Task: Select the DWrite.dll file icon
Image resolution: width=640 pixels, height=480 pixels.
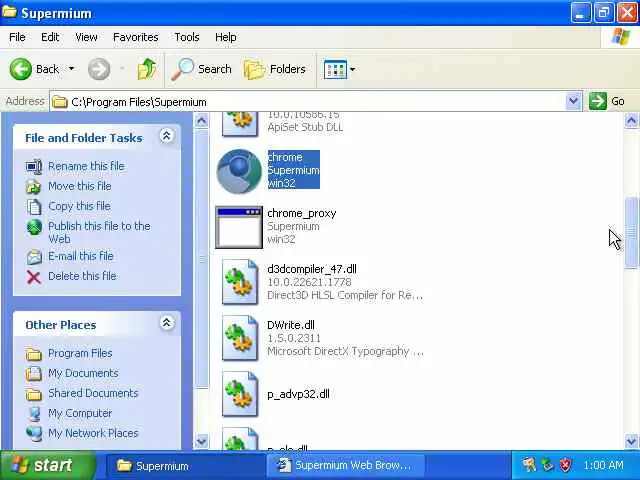Action: pyautogui.click(x=240, y=338)
